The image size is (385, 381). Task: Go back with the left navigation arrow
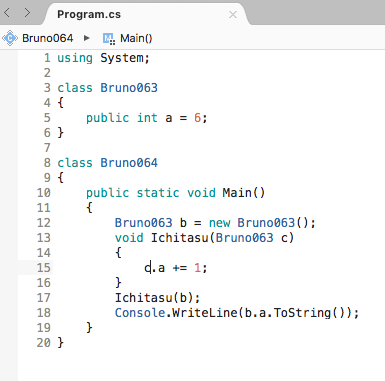coord(7,13)
